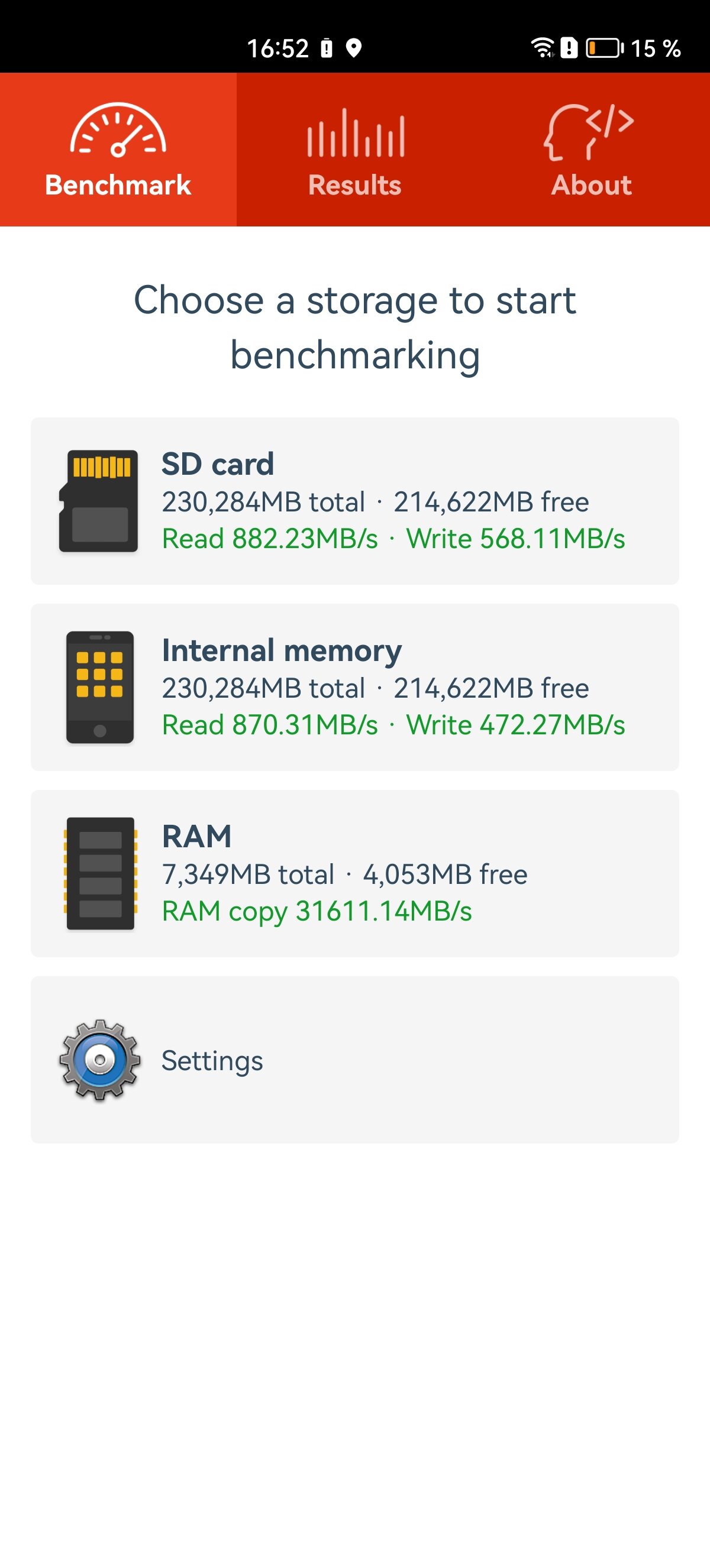Tap the RAM chip icon
The image size is (710, 1568).
[101, 873]
